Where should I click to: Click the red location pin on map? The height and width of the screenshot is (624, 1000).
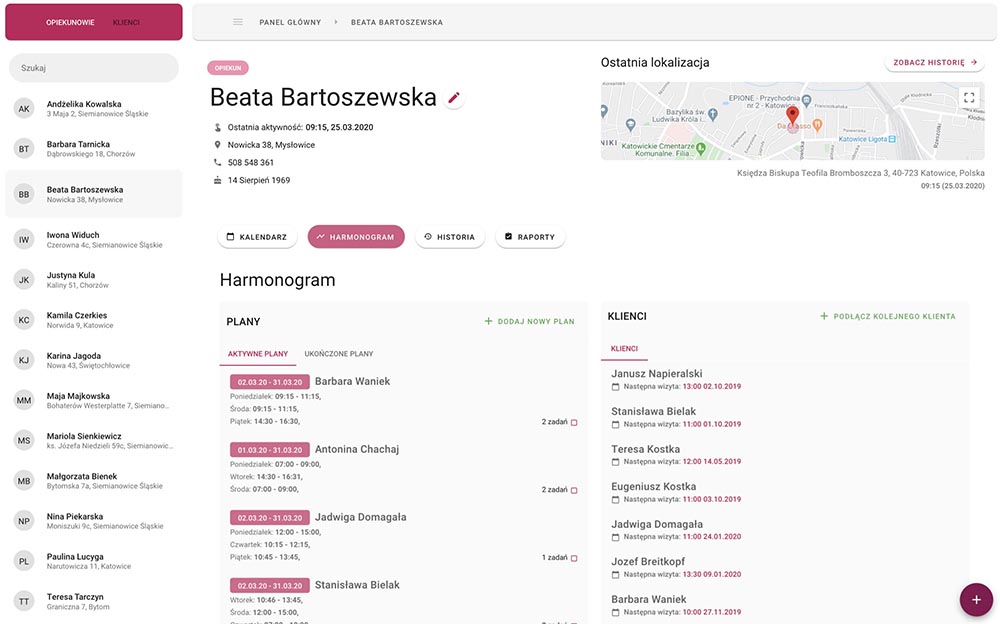click(x=793, y=114)
